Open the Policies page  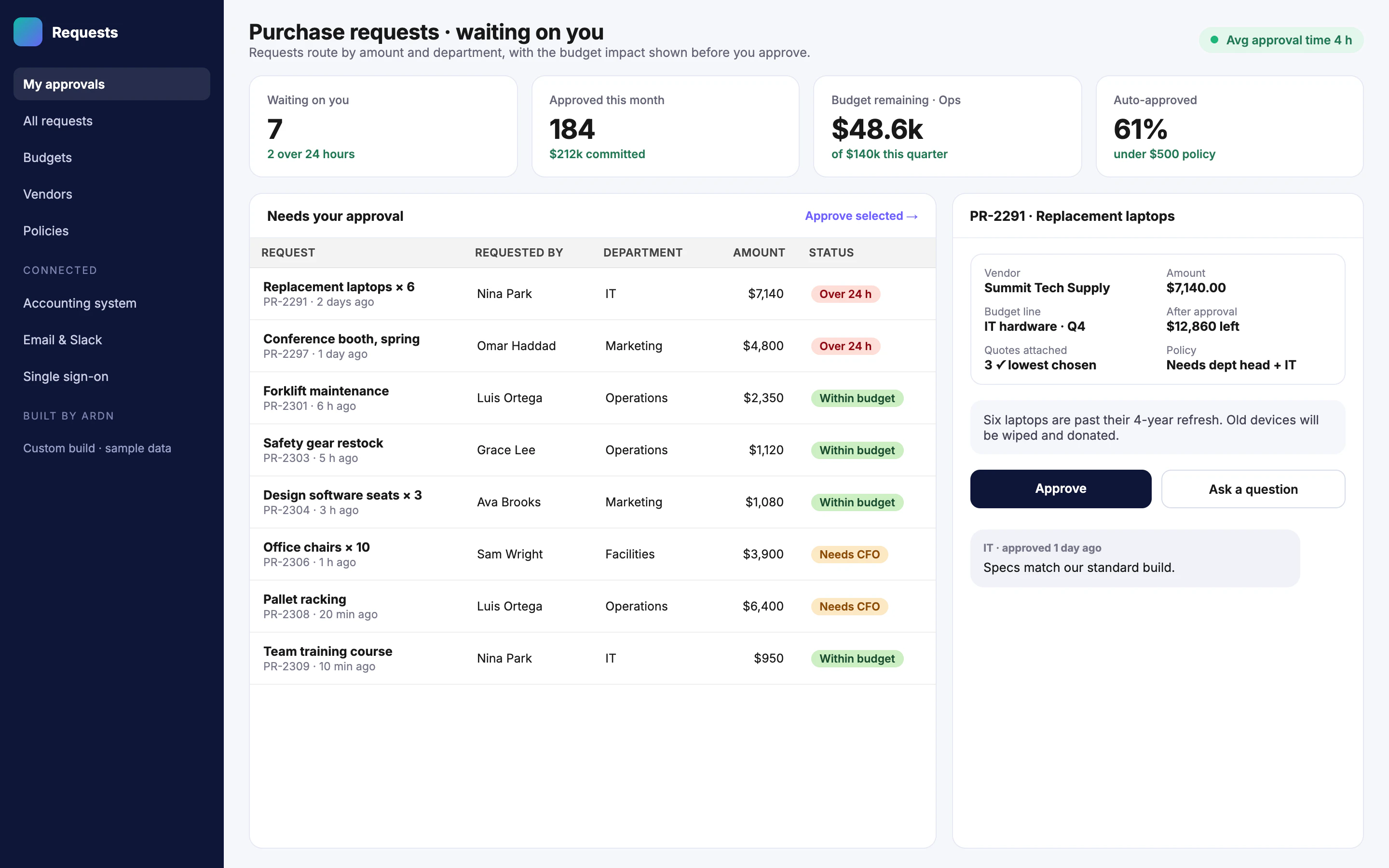pyautogui.click(x=112, y=231)
